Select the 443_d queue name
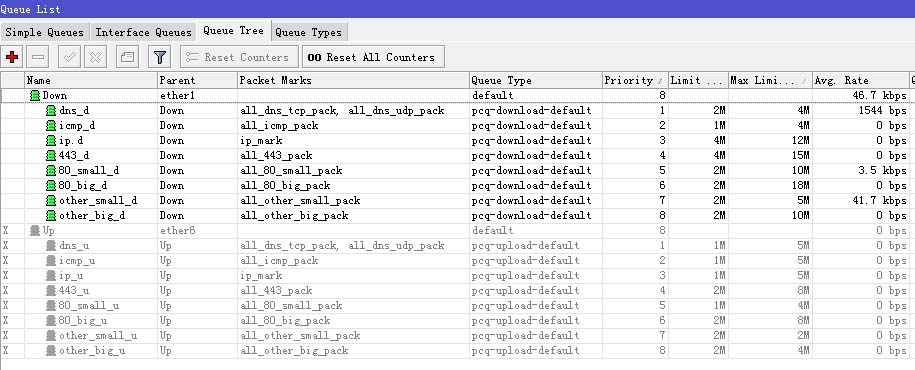 coord(74,155)
